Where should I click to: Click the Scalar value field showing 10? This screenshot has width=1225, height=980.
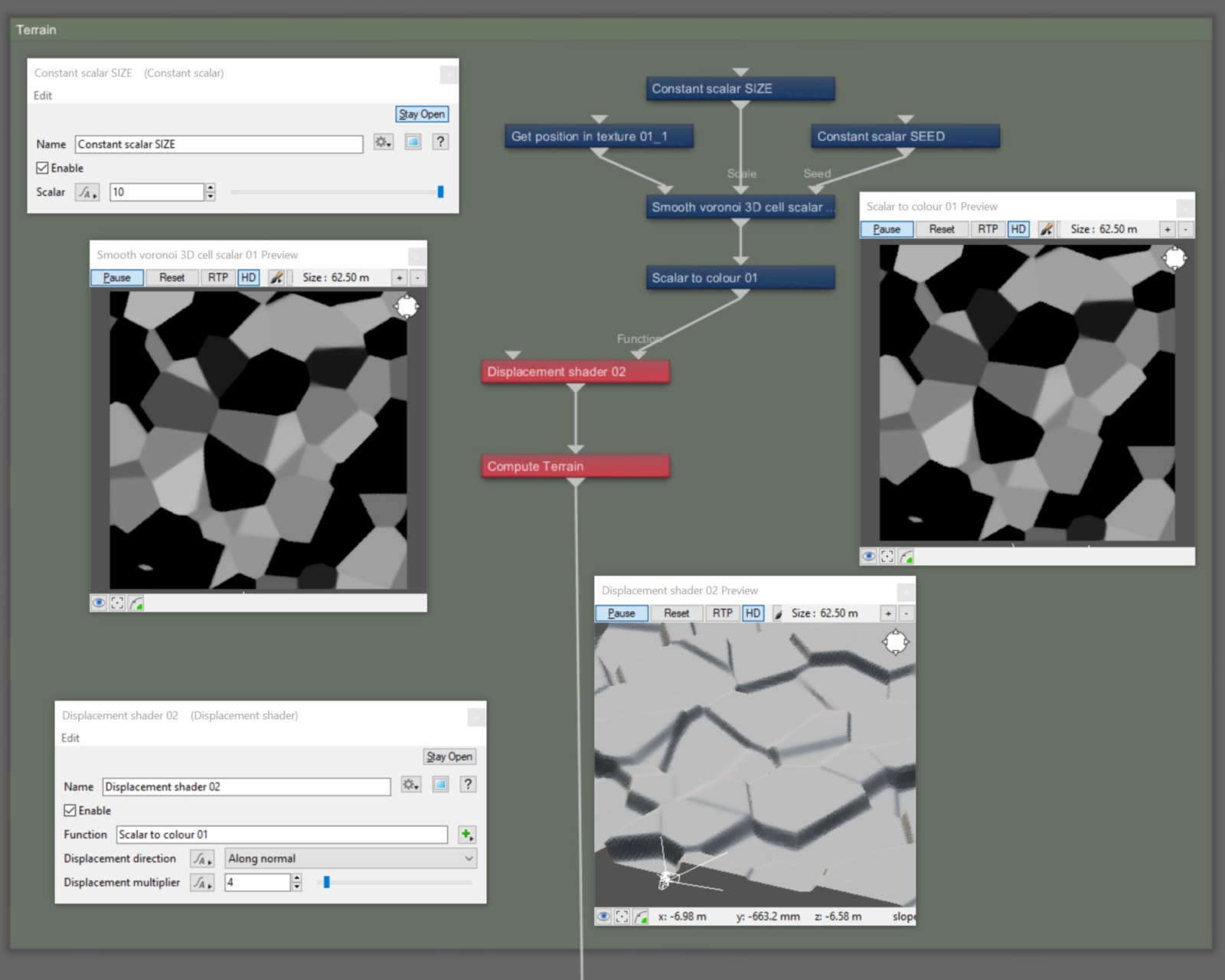tap(157, 192)
